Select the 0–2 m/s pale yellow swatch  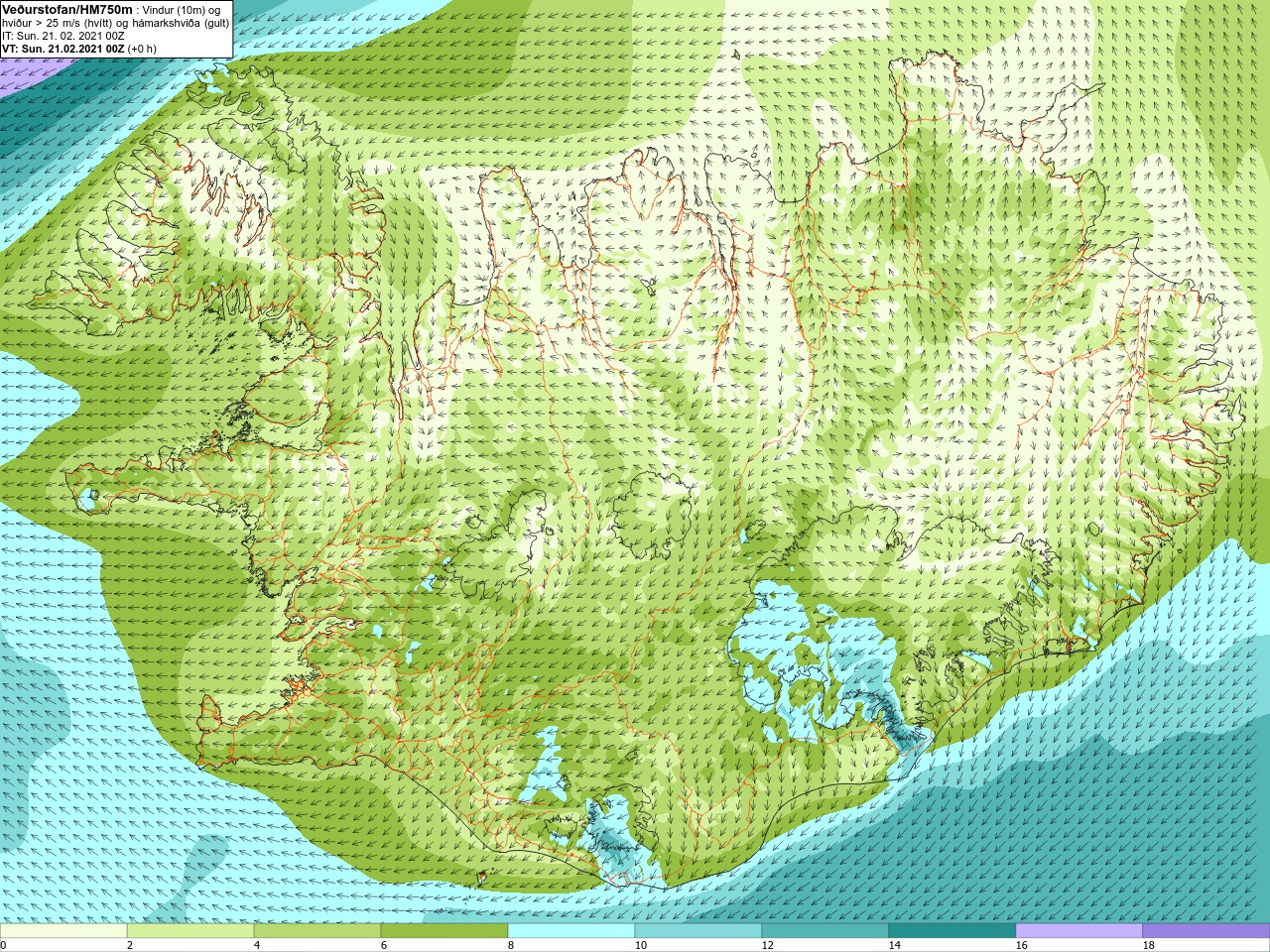pyautogui.click(x=63, y=931)
